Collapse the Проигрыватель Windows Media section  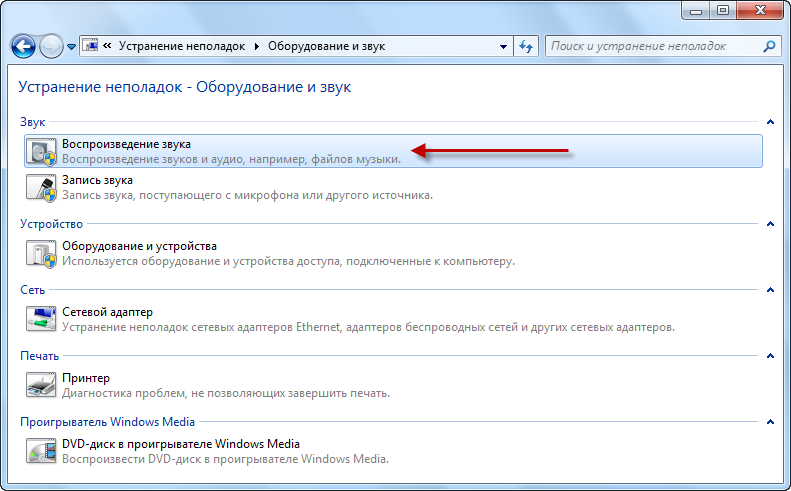click(769, 422)
